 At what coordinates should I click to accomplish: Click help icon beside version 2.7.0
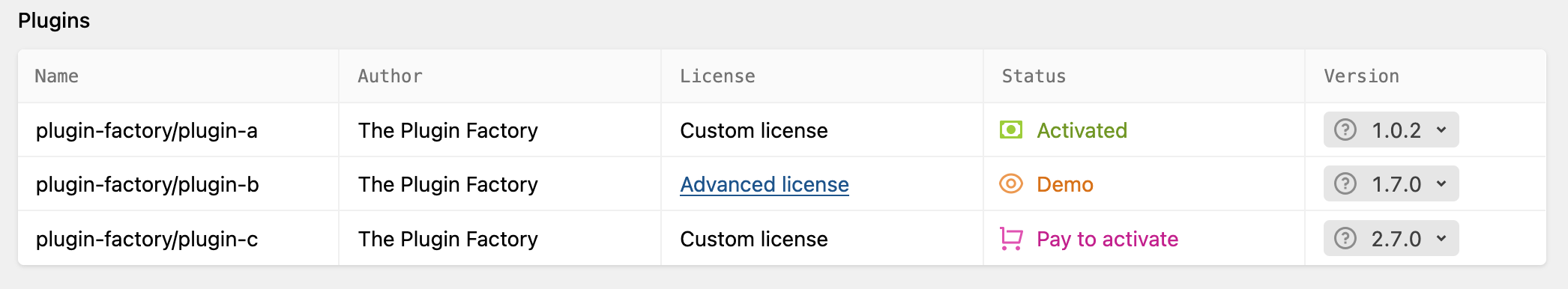click(x=1345, y=239)
